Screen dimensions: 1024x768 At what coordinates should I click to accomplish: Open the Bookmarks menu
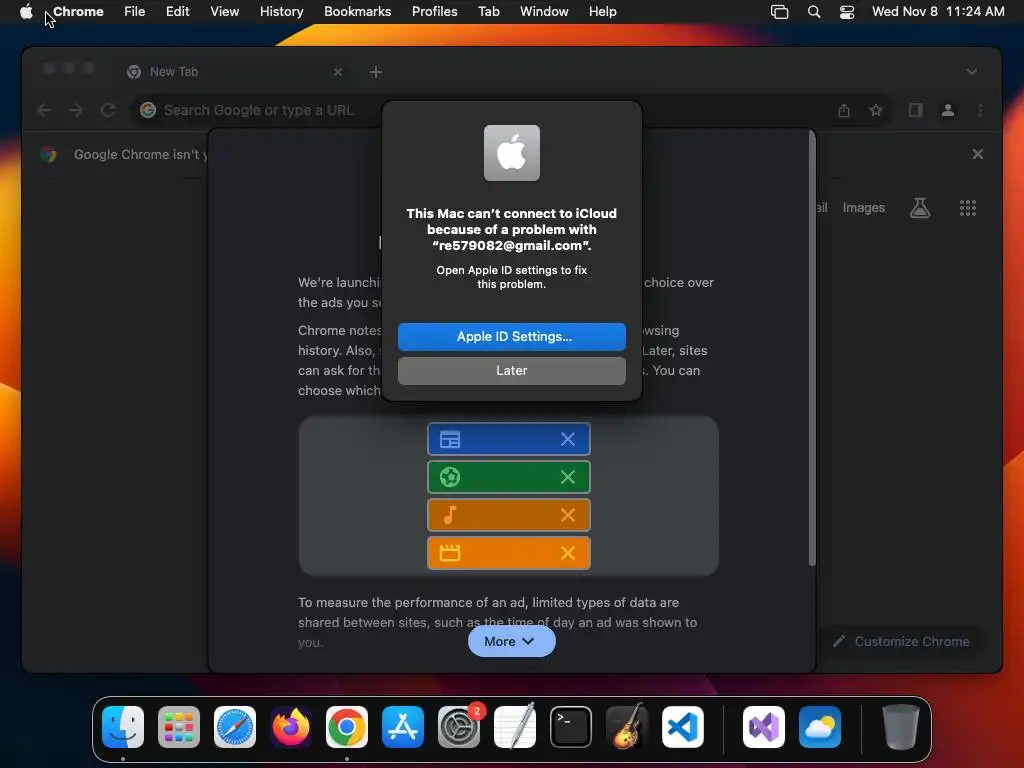(x=357, y=11)
